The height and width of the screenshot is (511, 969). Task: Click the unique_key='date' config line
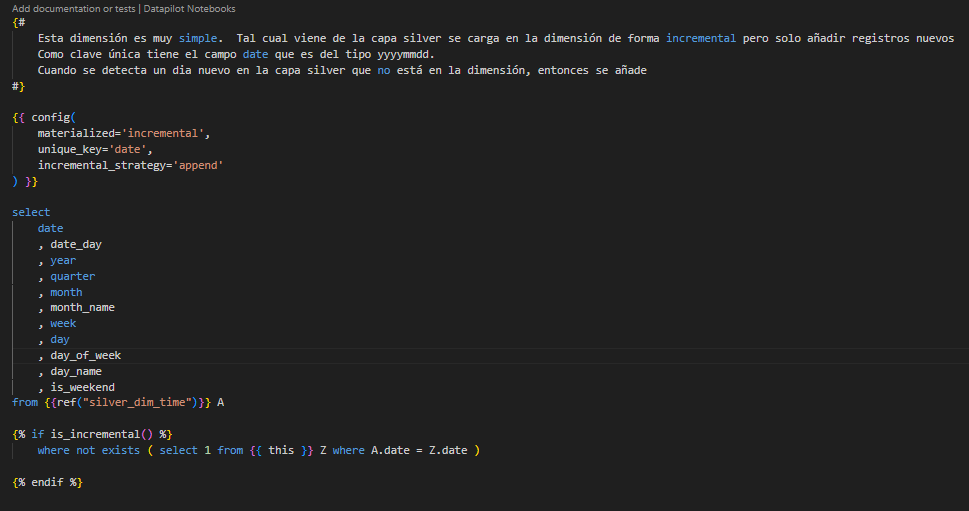pos(95,149)
